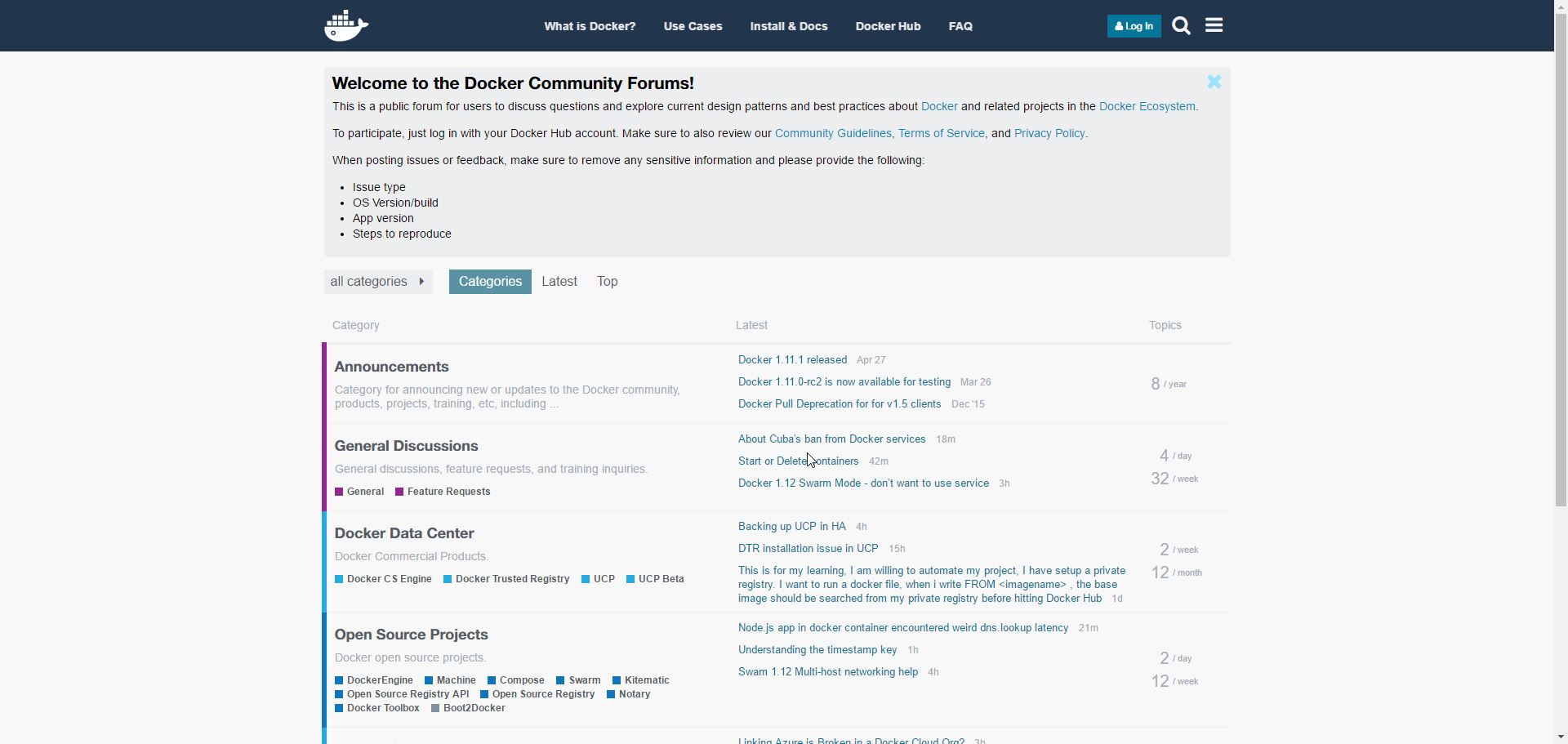Open the Open Source Registry subcategory
1568x744 pixels.
click(537, 694)
